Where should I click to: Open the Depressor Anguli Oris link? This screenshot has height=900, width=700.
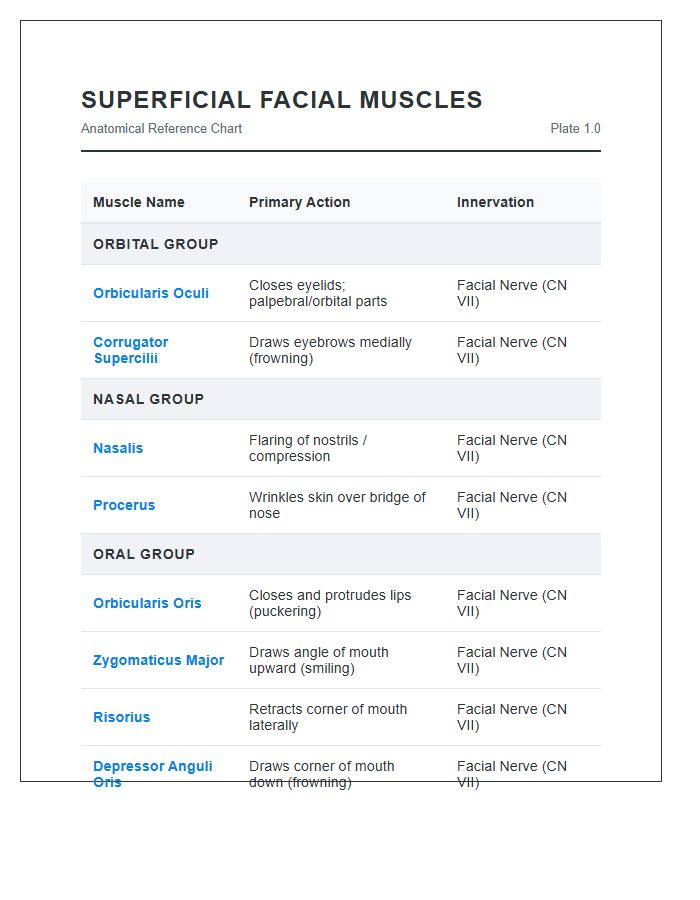[x=152, y=767]
